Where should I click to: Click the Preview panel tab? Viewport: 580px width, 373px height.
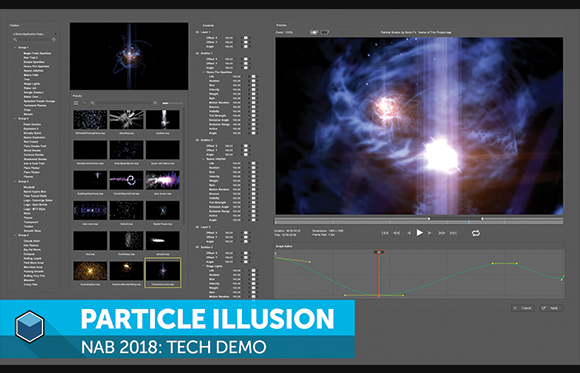281,25
